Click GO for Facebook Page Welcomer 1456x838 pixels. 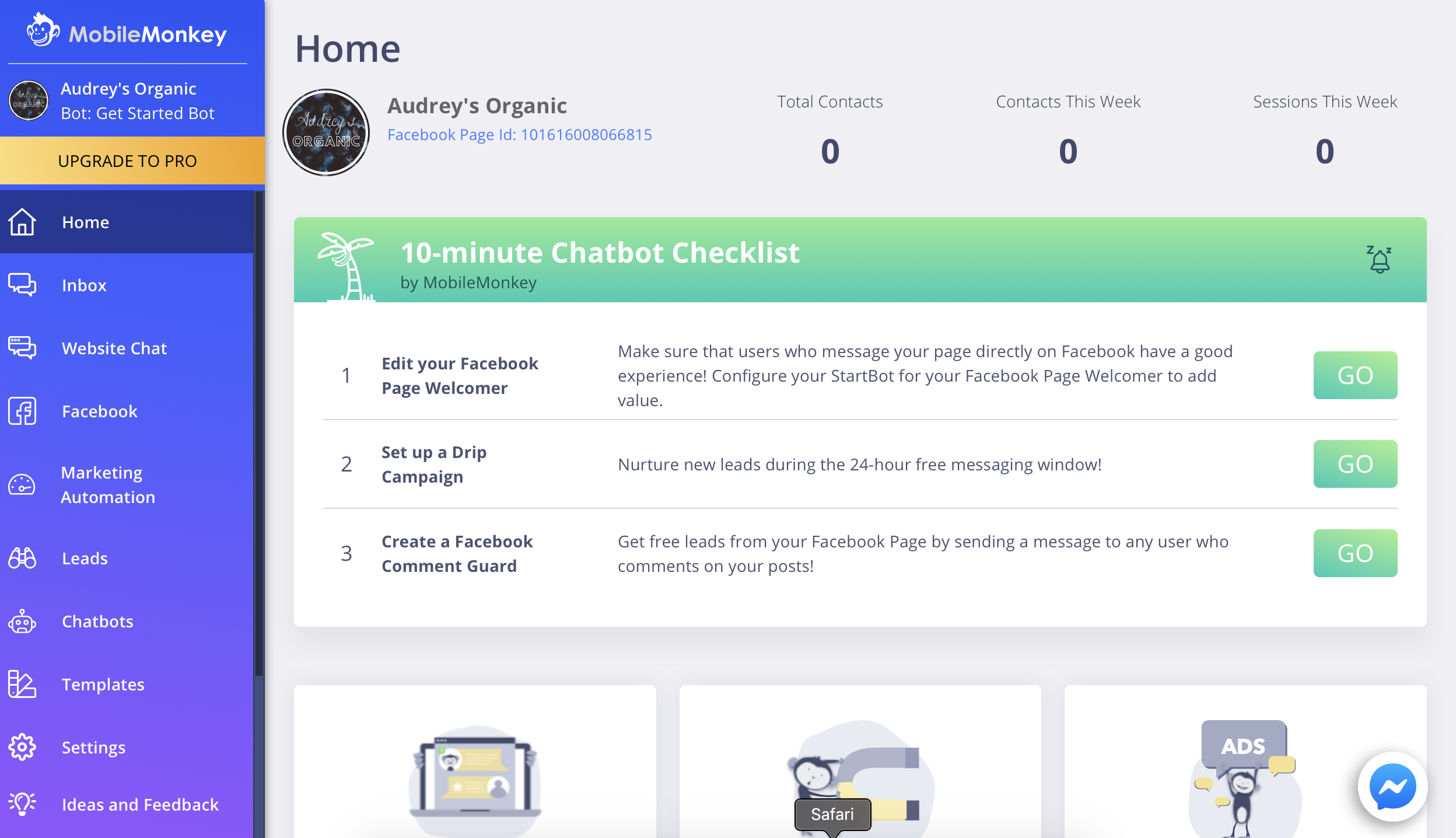click(x=1355, y=375)
